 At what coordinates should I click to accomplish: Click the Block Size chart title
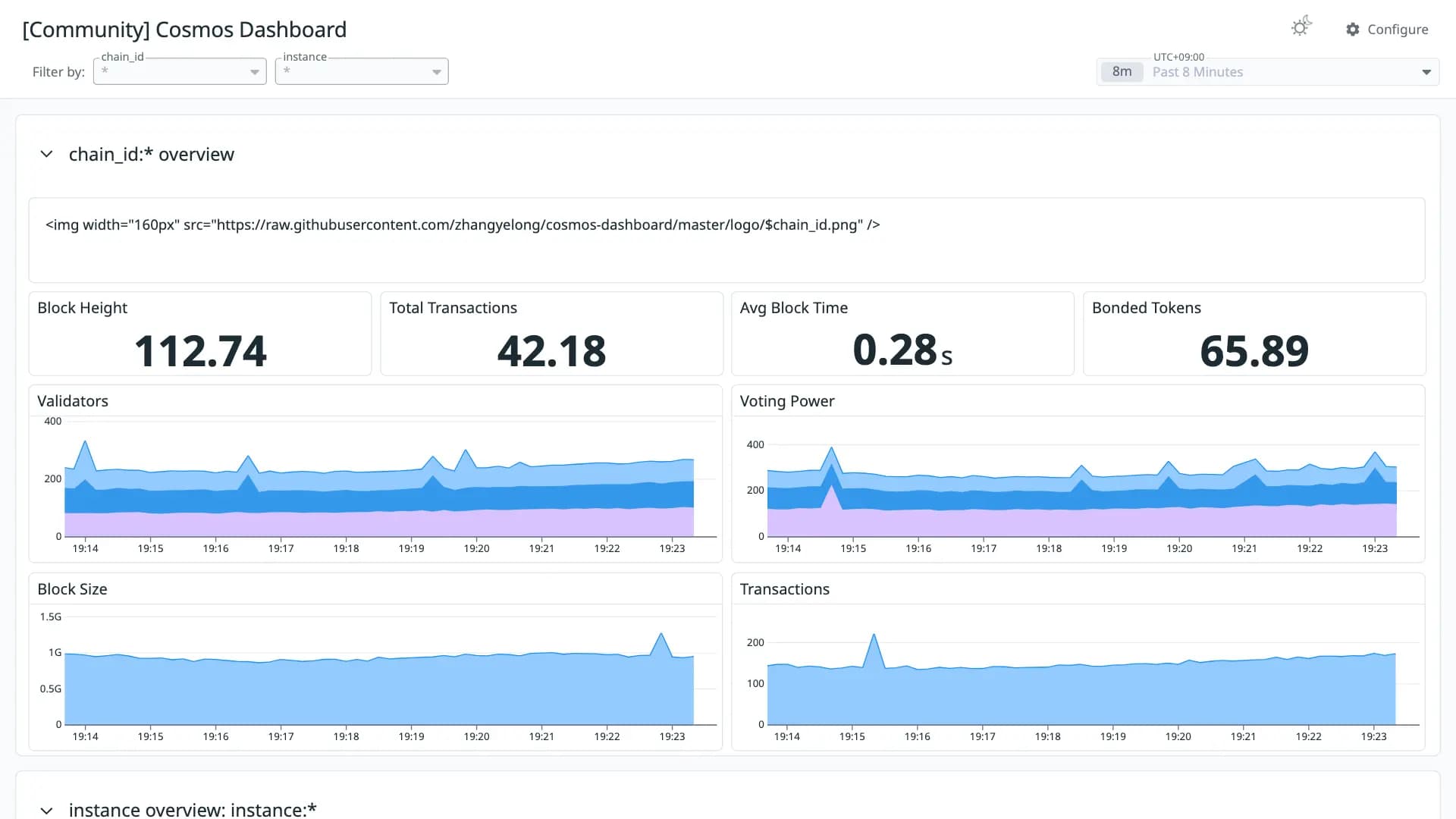[x=72, y=589]
